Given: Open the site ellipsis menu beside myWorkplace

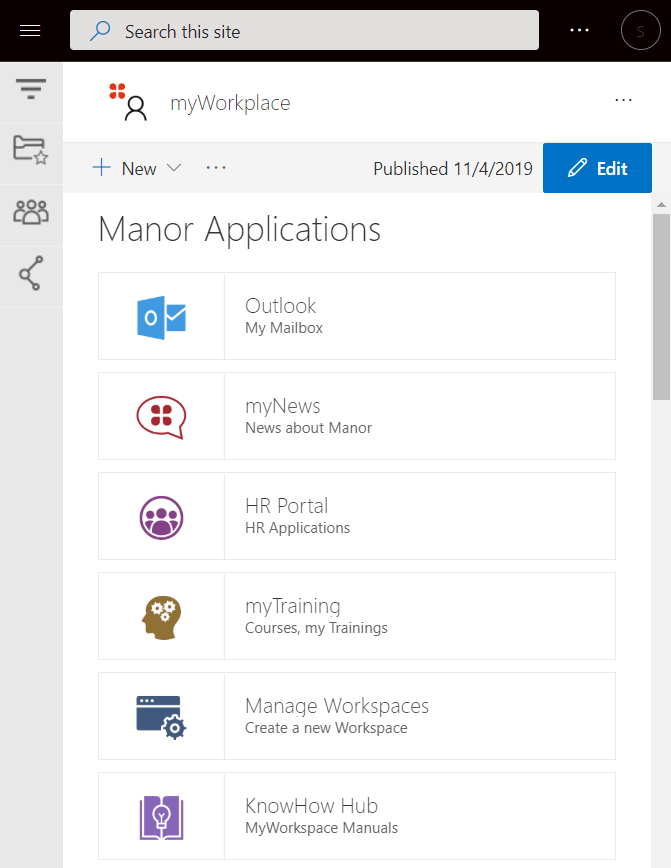Looking at the screenshot, I should (624, 100).
